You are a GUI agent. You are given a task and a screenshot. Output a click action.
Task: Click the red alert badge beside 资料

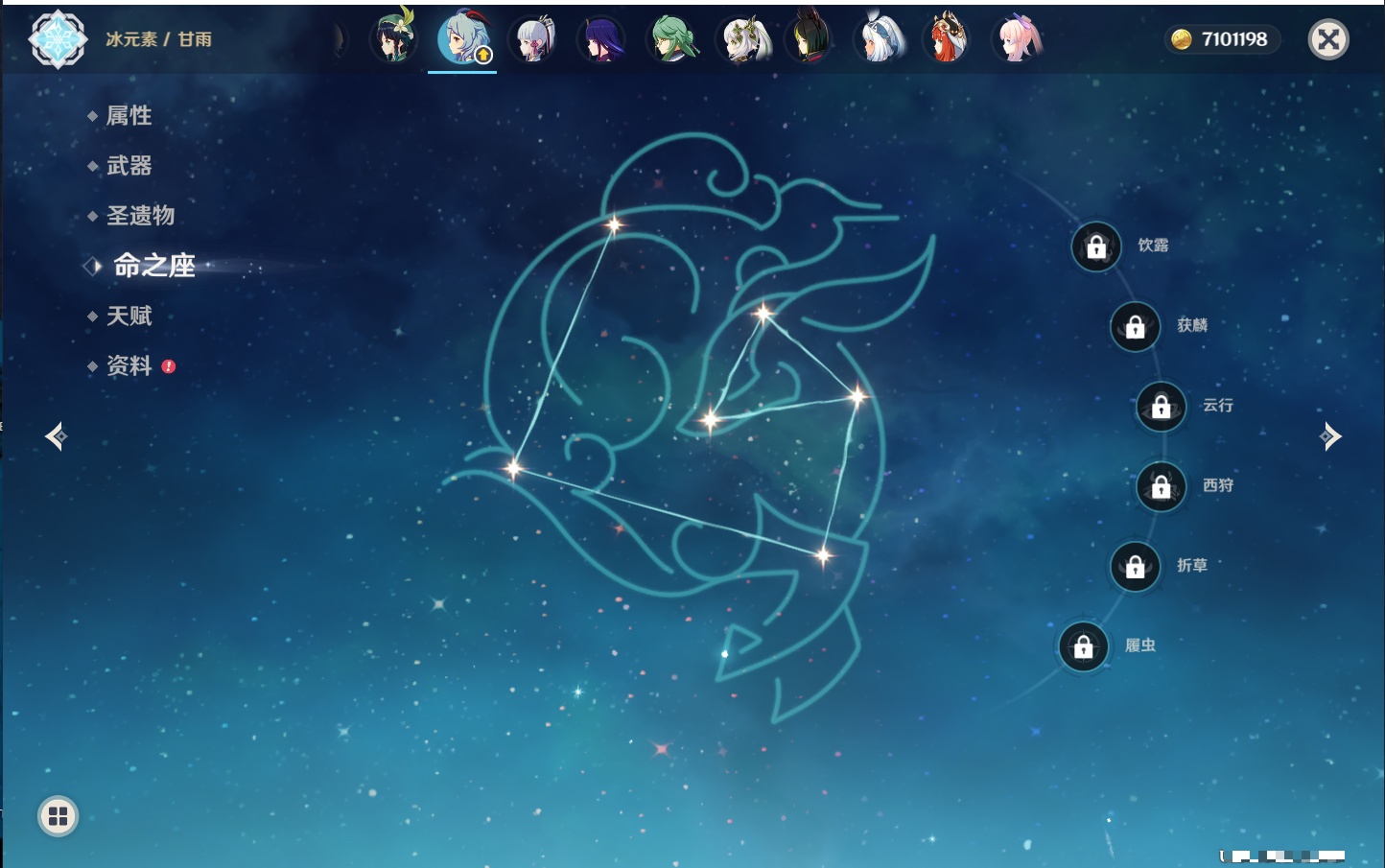point(169,366)
